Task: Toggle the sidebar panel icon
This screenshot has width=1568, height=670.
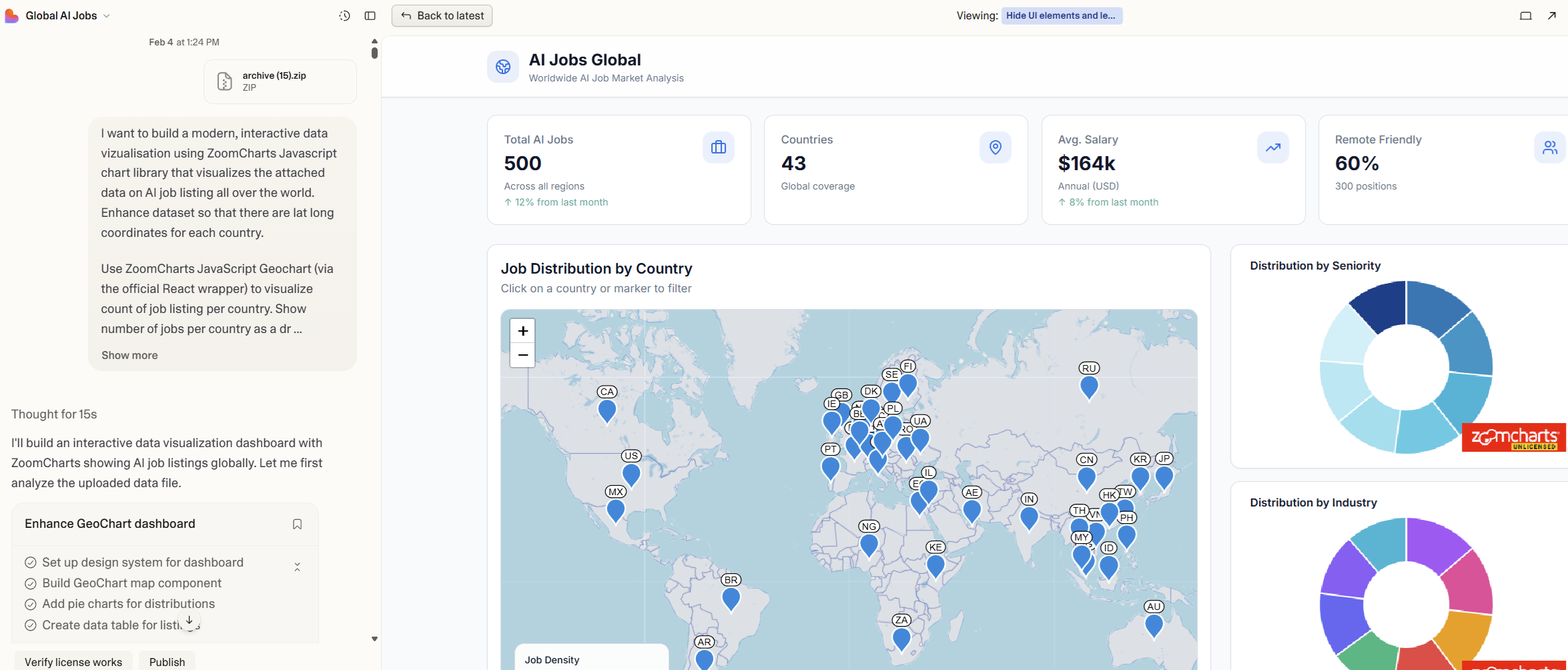Action: pyautogui.click(x=370, y=16)
